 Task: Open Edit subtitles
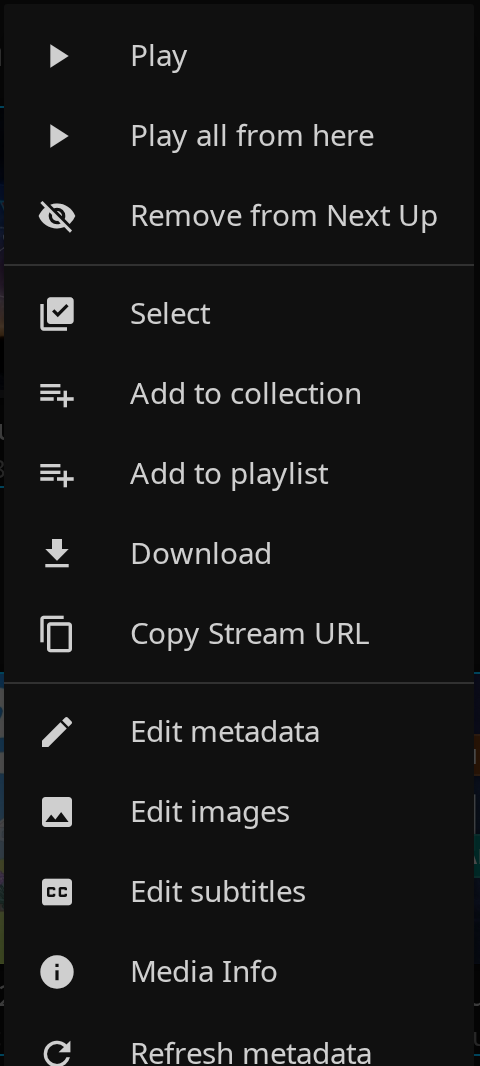click(239, 892)
